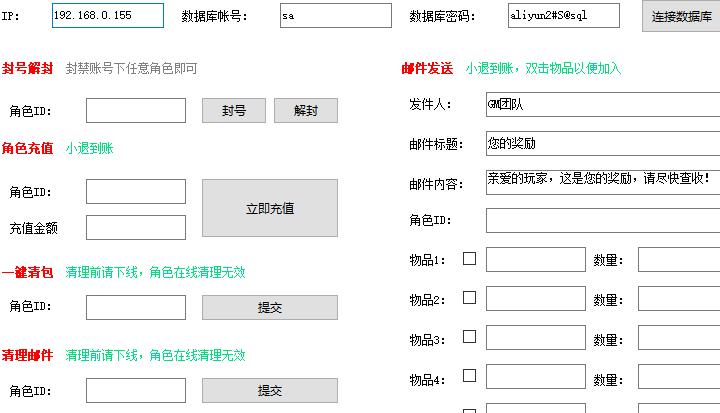720x413 pixels.
Task: Tick the 物品1 checkbox
Action: (x=469, y=259)
